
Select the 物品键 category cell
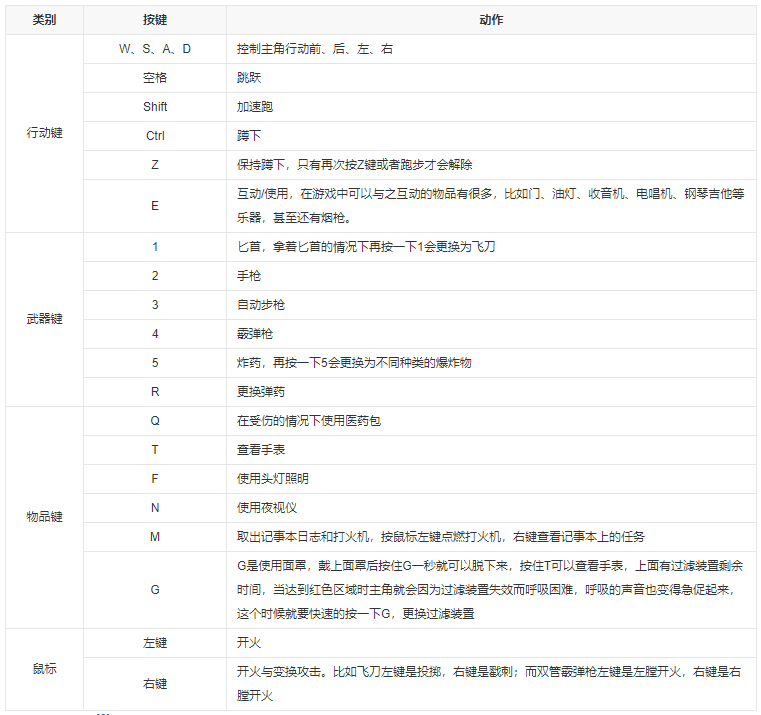(44, 517)
